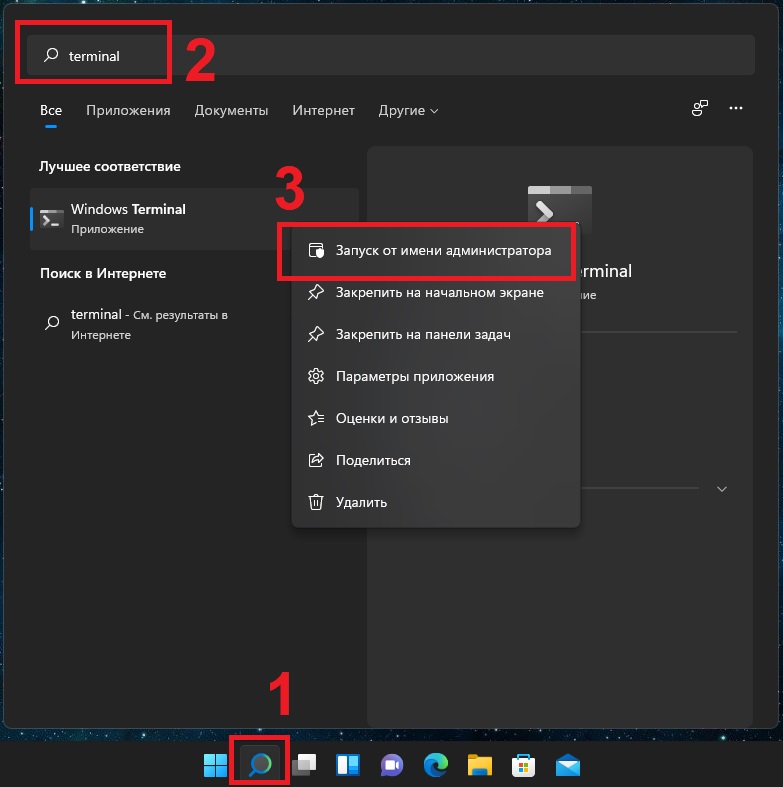Expand the Другие filter dropdown

408,110
